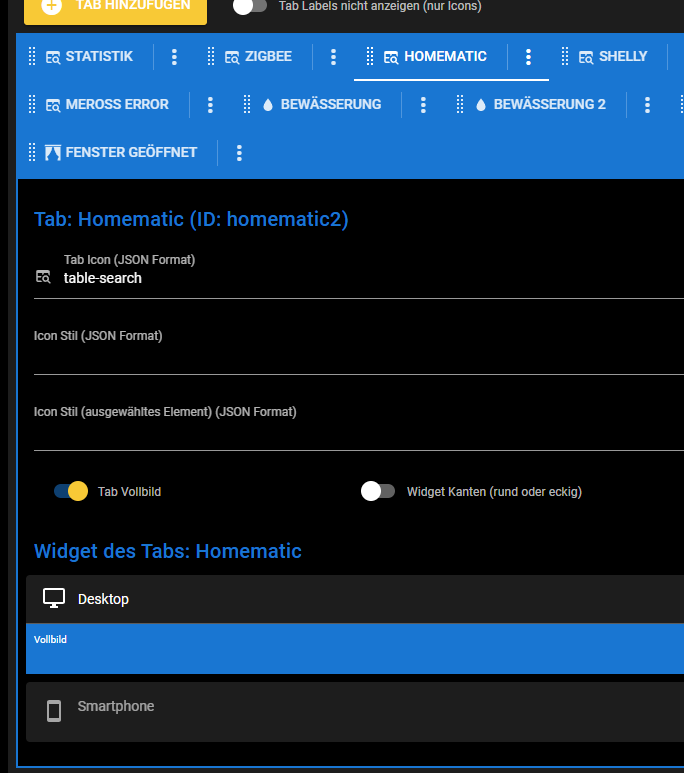Switch to the Statistik tab
684x773 pixels.
(x=99, y=57)
